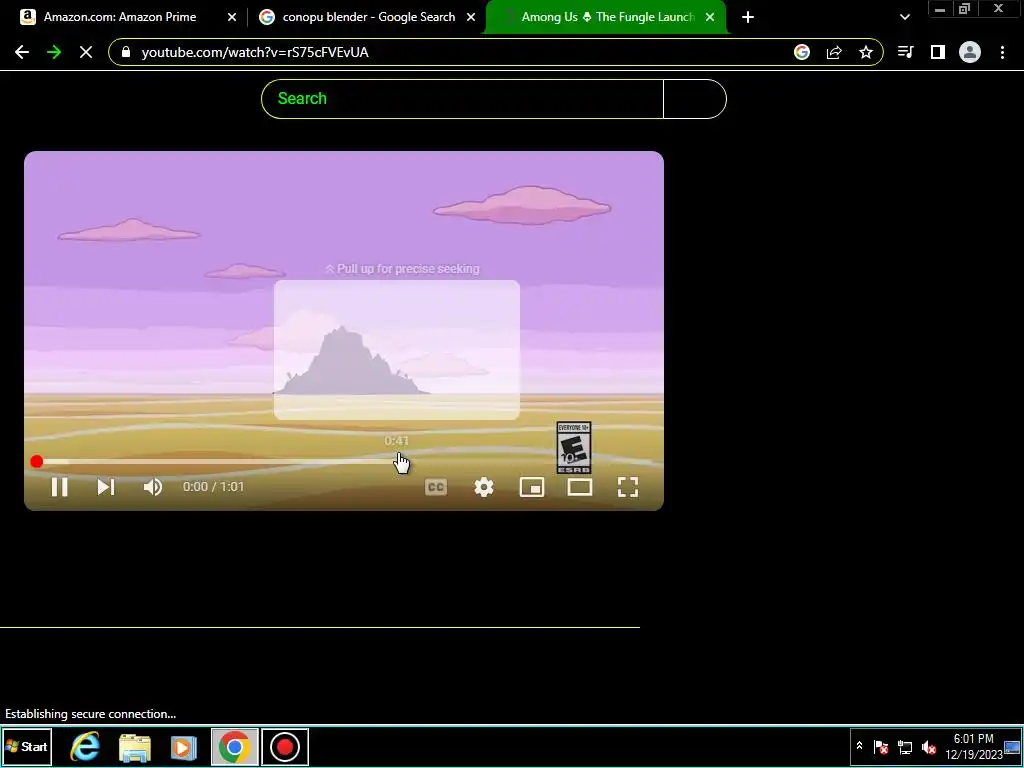
Task: Open Windows Start menu
Action: pyautogui.click(x=27, y=746)
